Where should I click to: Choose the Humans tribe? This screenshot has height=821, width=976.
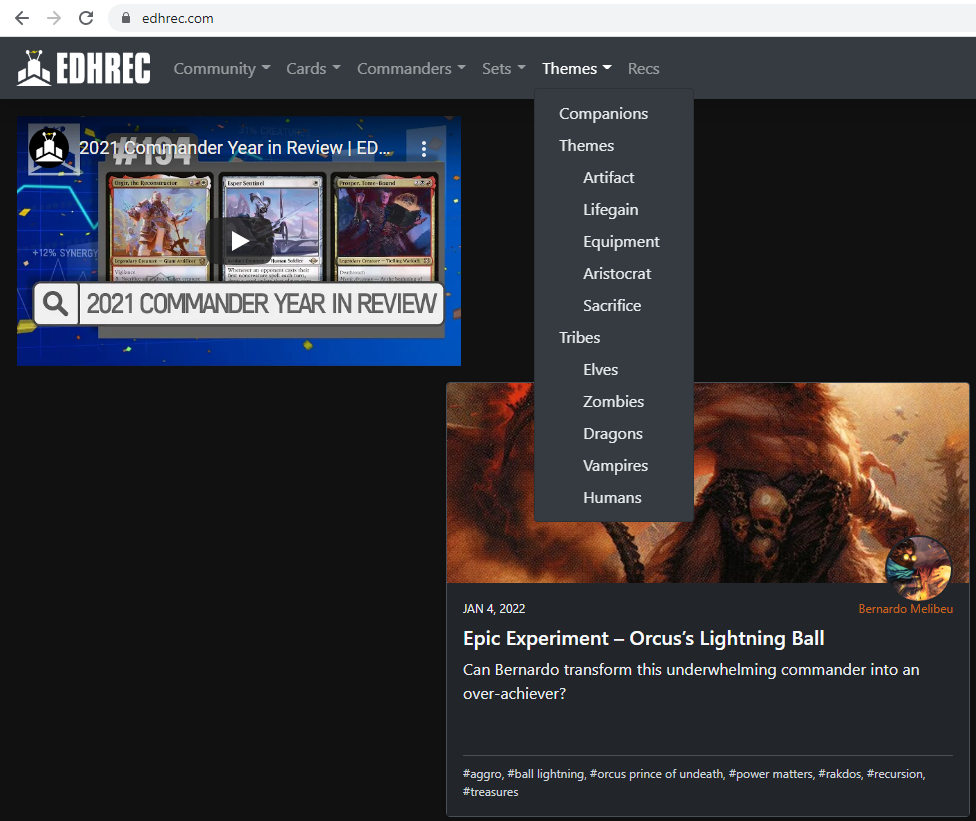pyautogui.click(x=612, y=497)
